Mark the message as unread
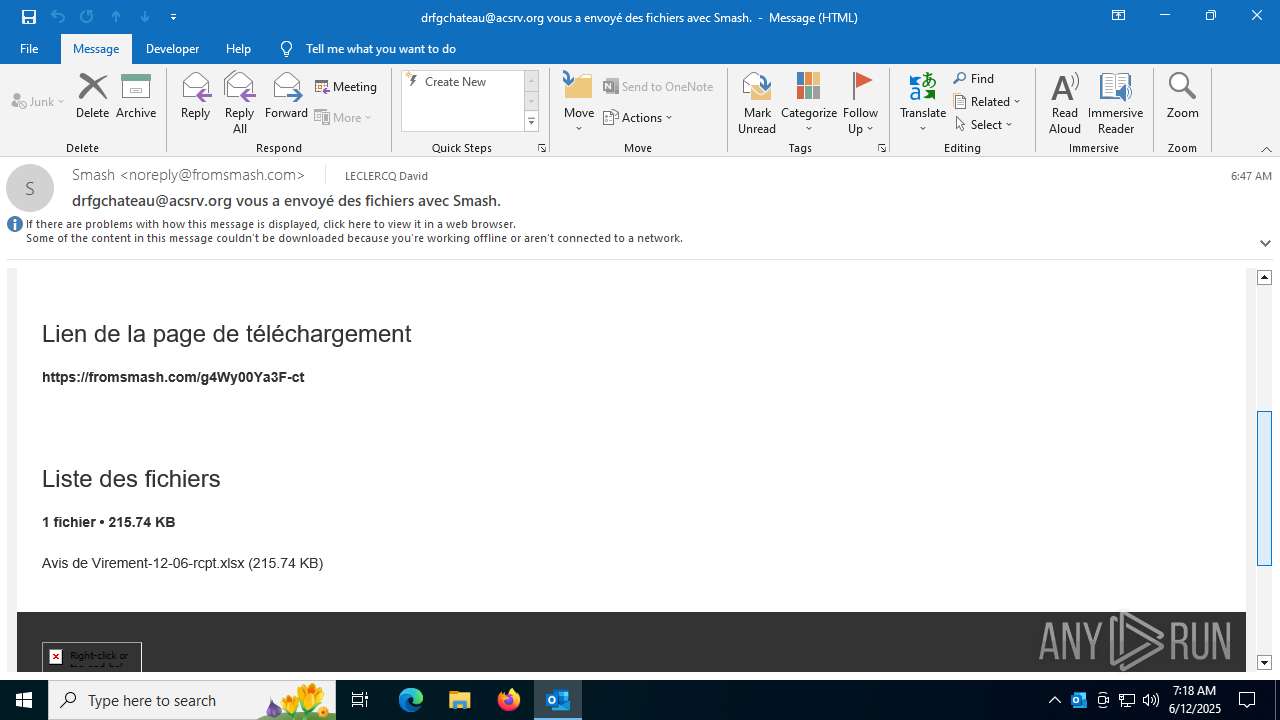Screen dimensions: 1280x720 pyautogui.click(x=757, y=102)
